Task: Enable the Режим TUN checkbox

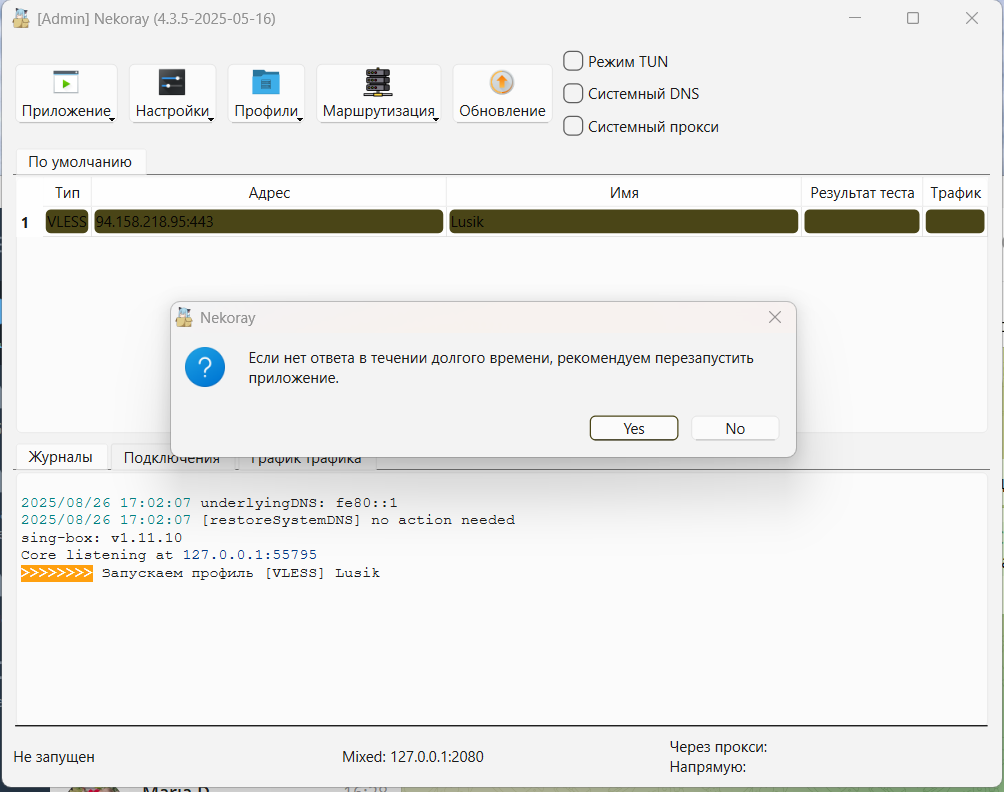Action: [573, 61]
